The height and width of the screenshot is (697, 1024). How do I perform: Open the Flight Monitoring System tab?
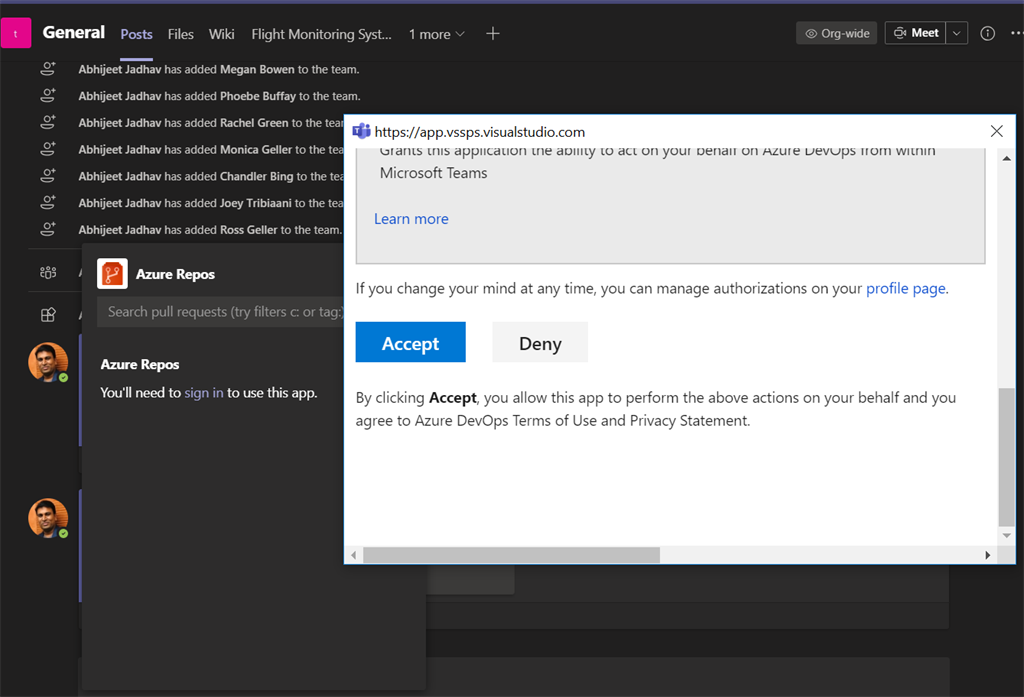321,34
